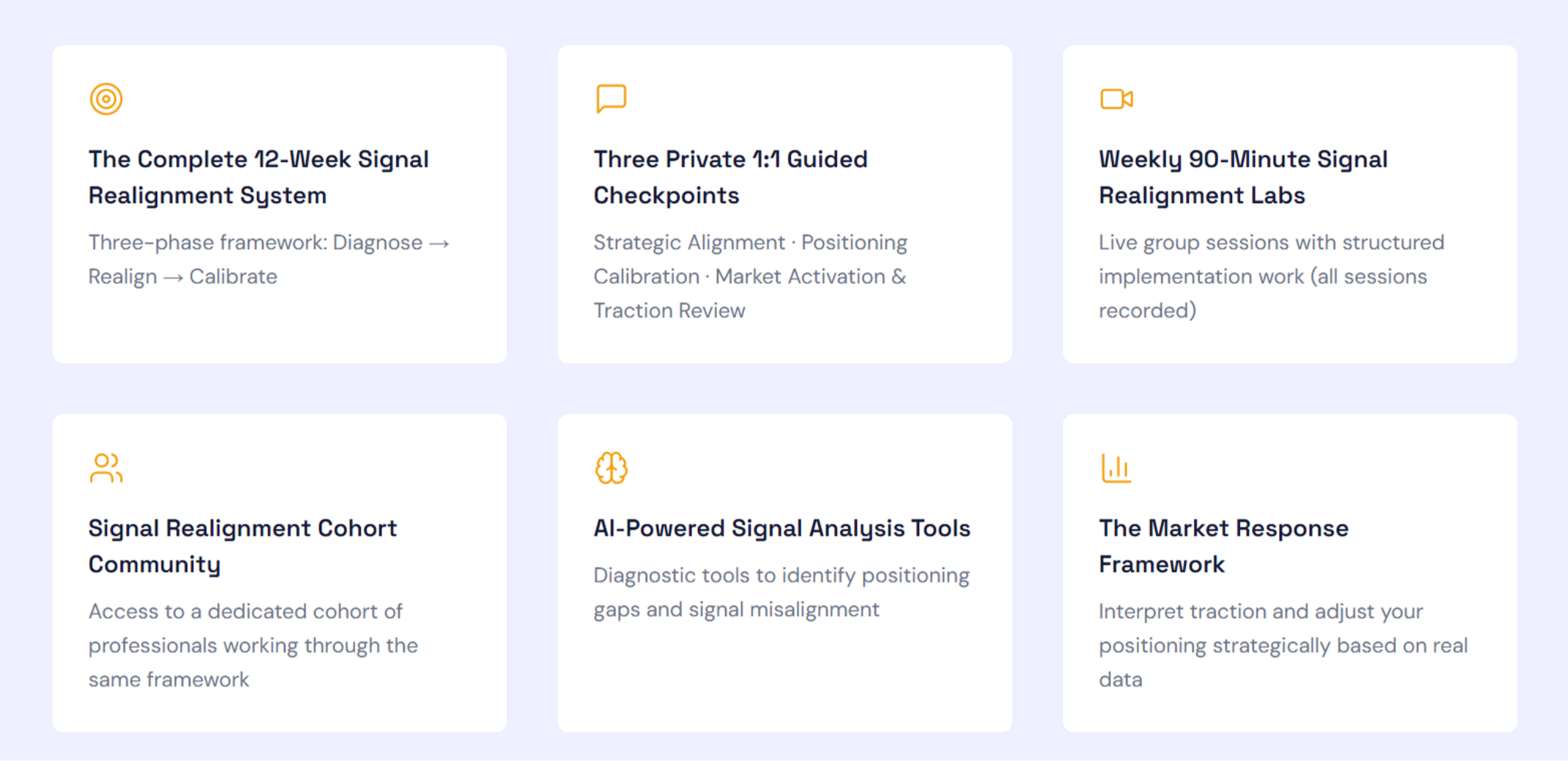Click "The Market Response Framework" heading
1568x761 pixels.
[x=1223, y=546]
